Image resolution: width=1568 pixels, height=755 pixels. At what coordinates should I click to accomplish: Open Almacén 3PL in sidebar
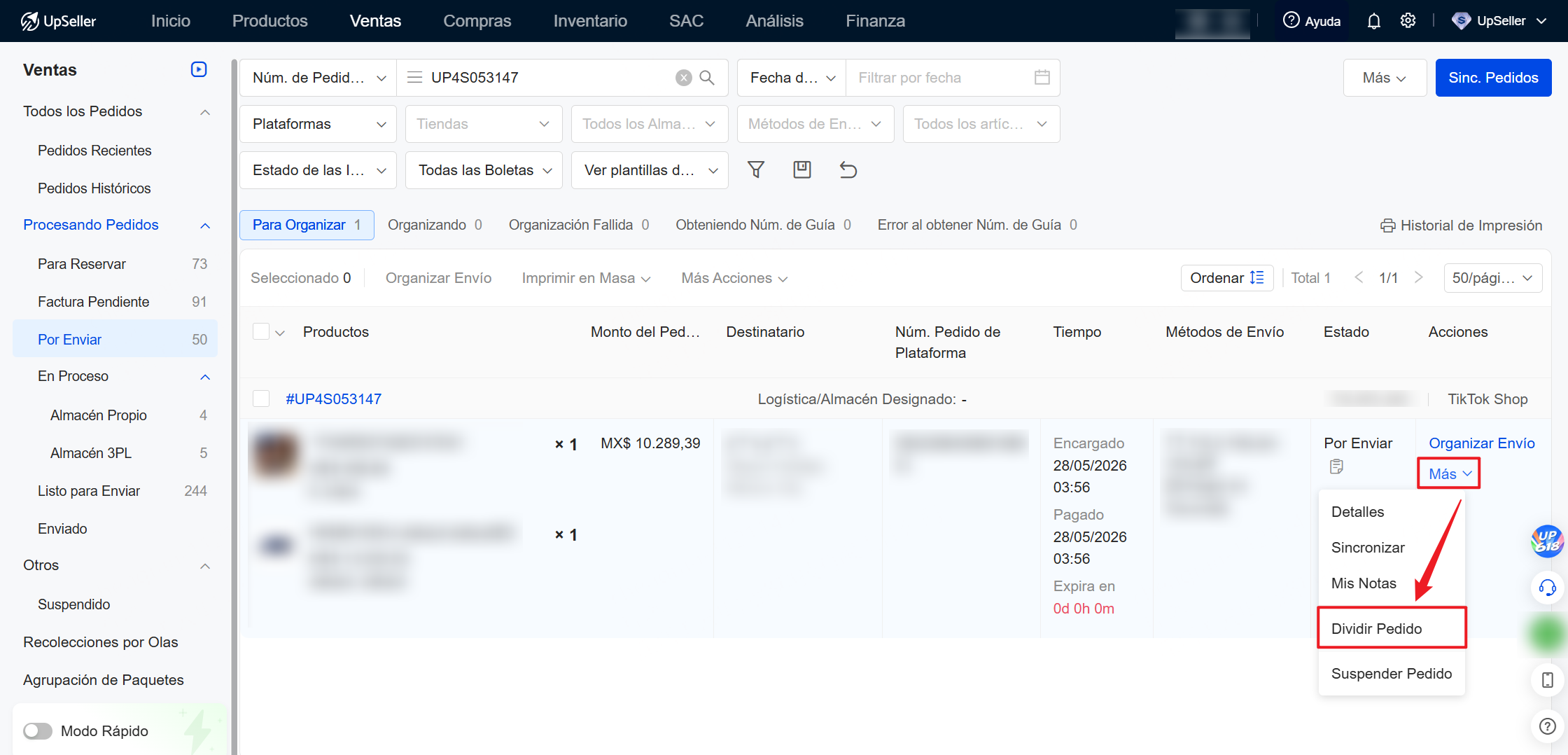(115, 453)
